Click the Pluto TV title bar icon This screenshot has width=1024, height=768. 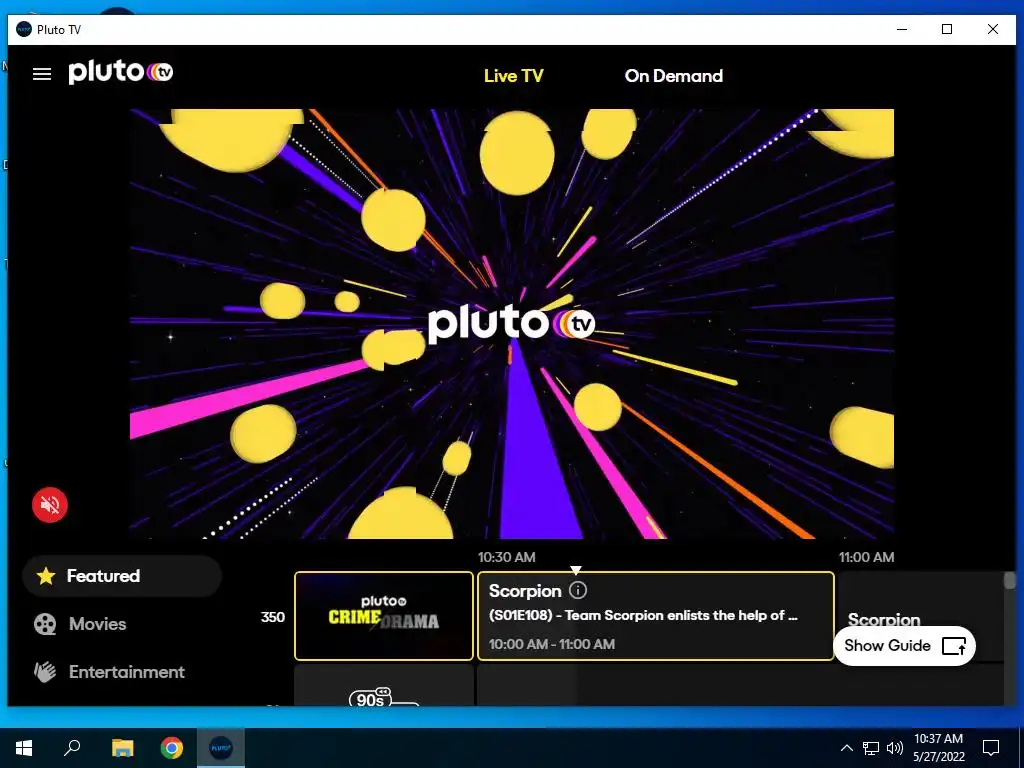tap(24, 29)
